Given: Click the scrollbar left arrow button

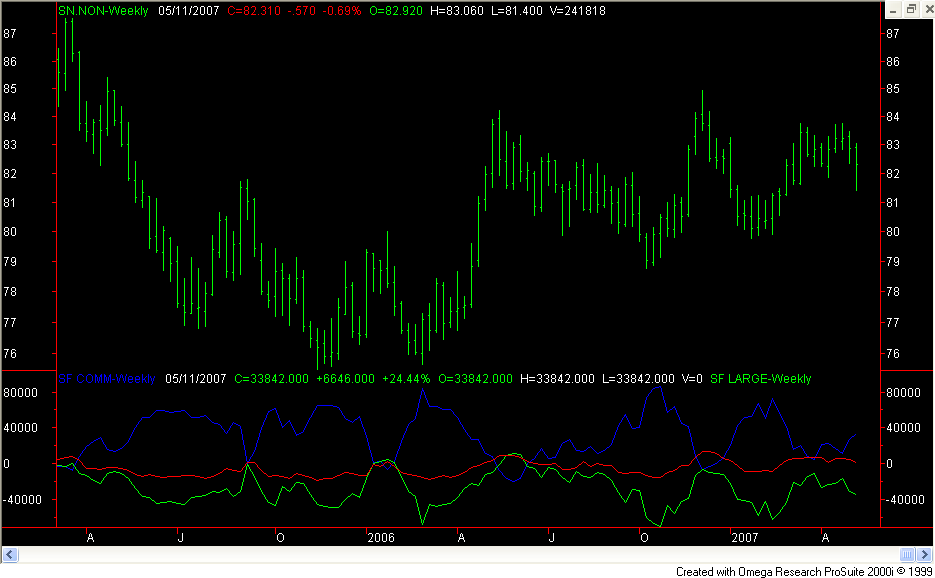Looking at the screenshot, I should coord(10,555).
